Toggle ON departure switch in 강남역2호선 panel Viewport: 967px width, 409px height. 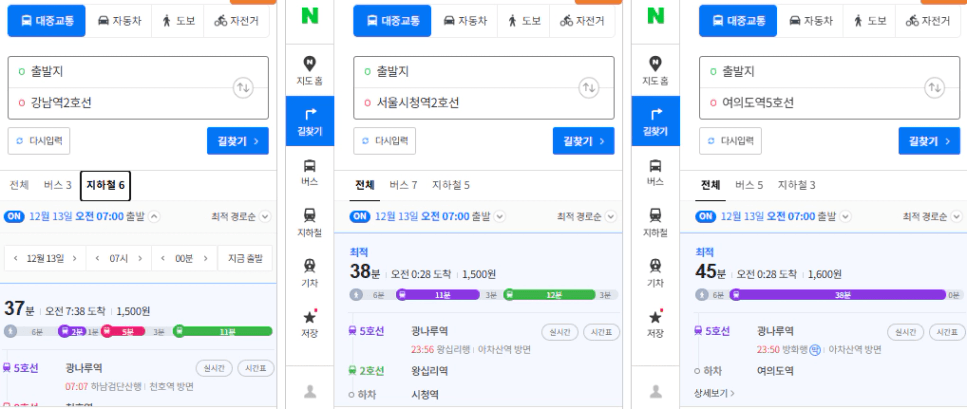[14, 217]
